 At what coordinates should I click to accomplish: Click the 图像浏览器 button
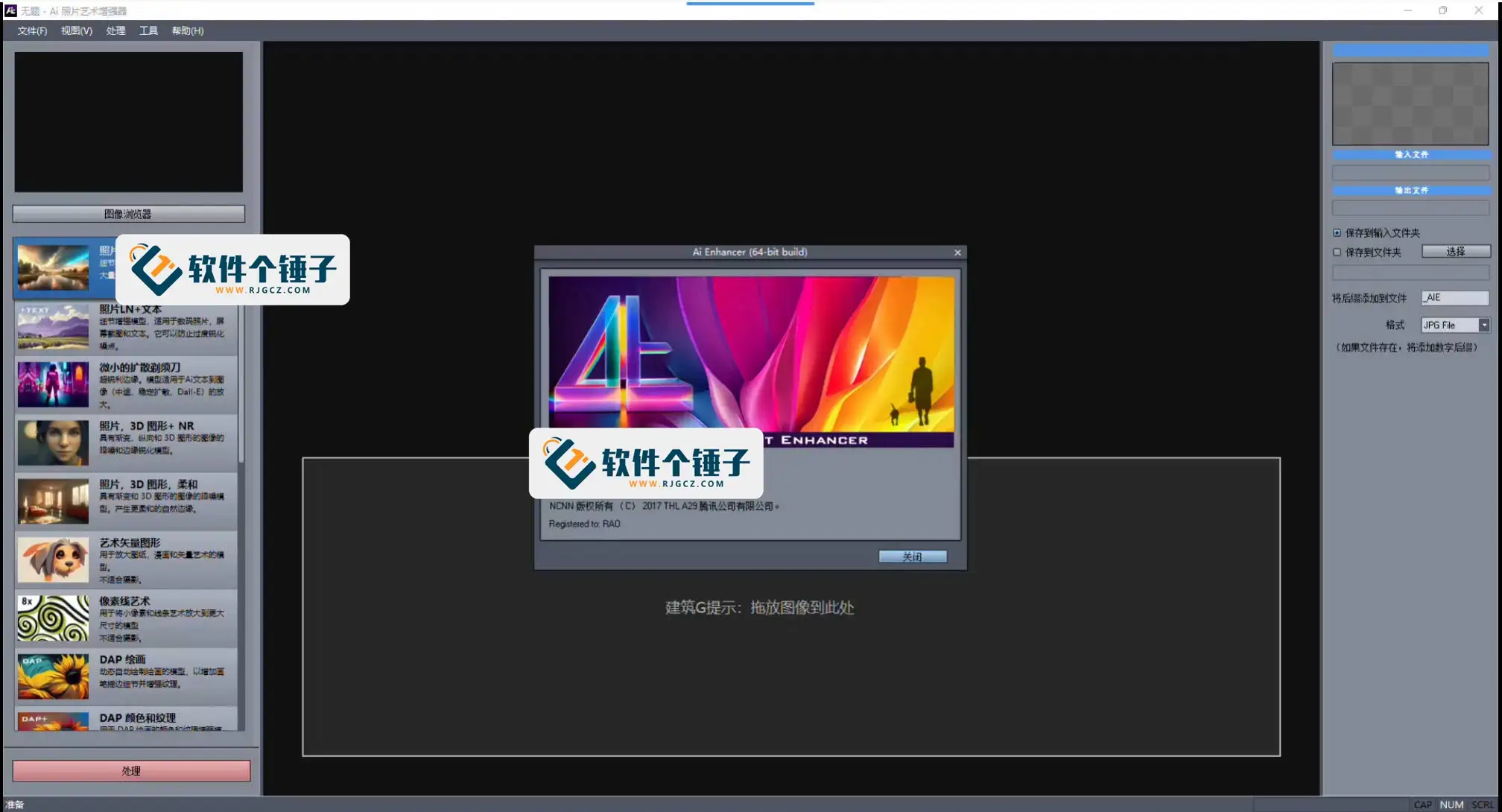[128, 214]
